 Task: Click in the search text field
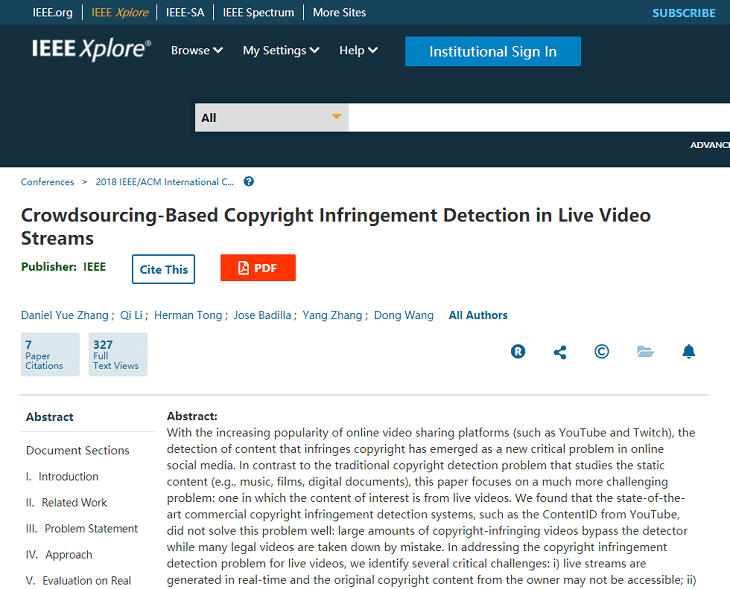click(x=539, y=117)
